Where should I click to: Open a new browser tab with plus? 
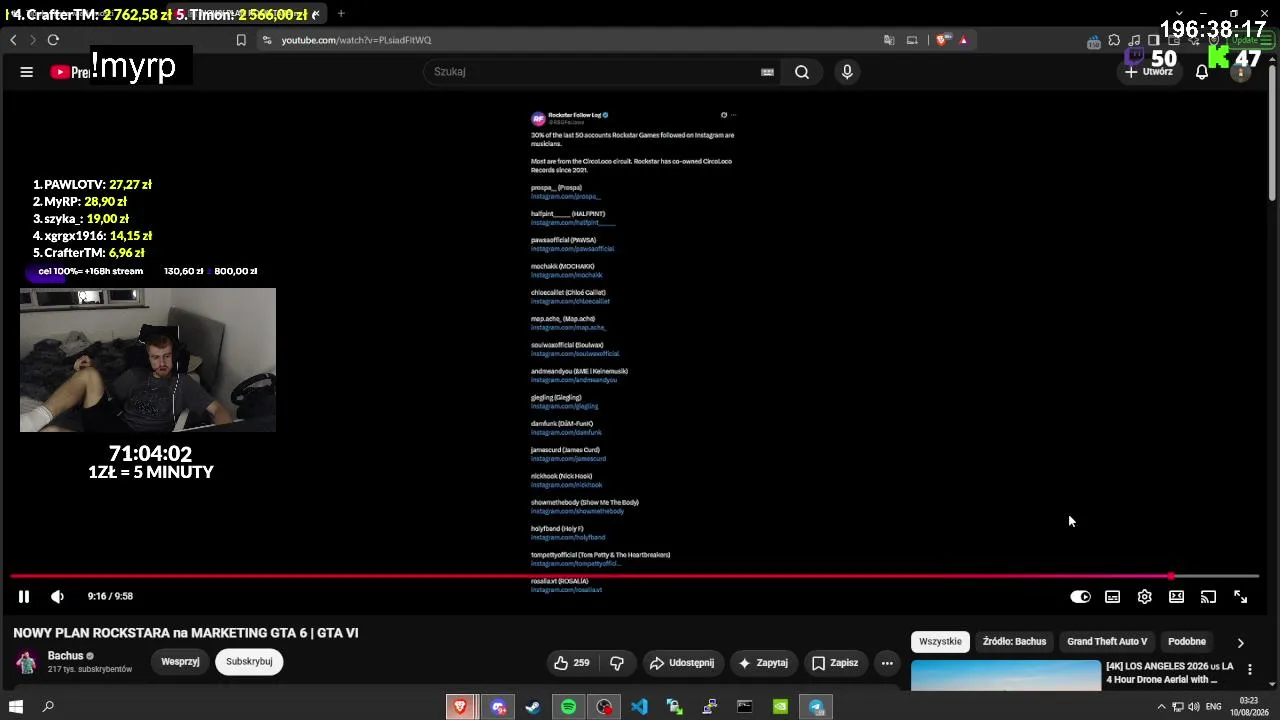341,14
